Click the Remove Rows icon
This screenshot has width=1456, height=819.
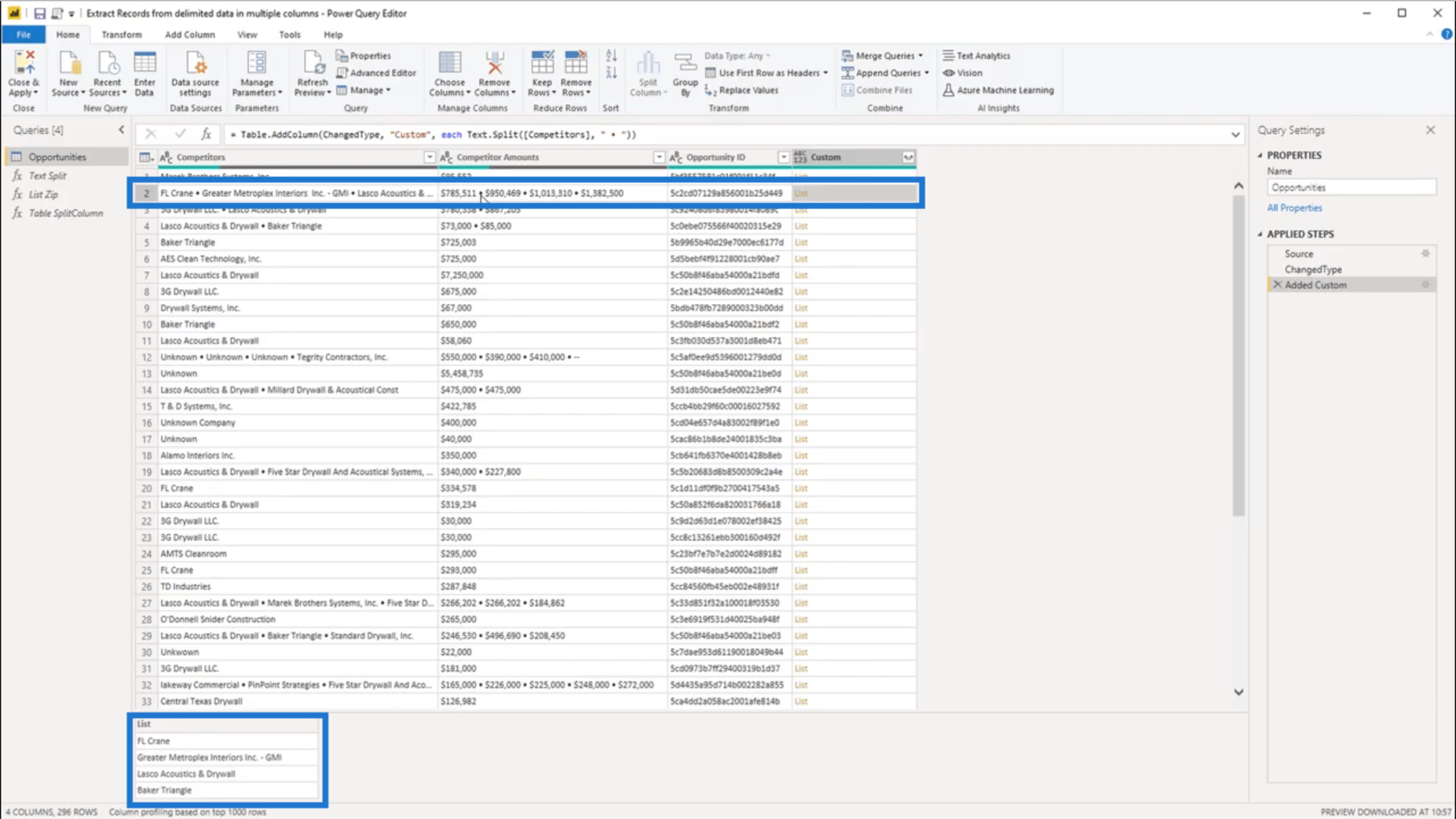pyautogui.click(x=575, y=63)
